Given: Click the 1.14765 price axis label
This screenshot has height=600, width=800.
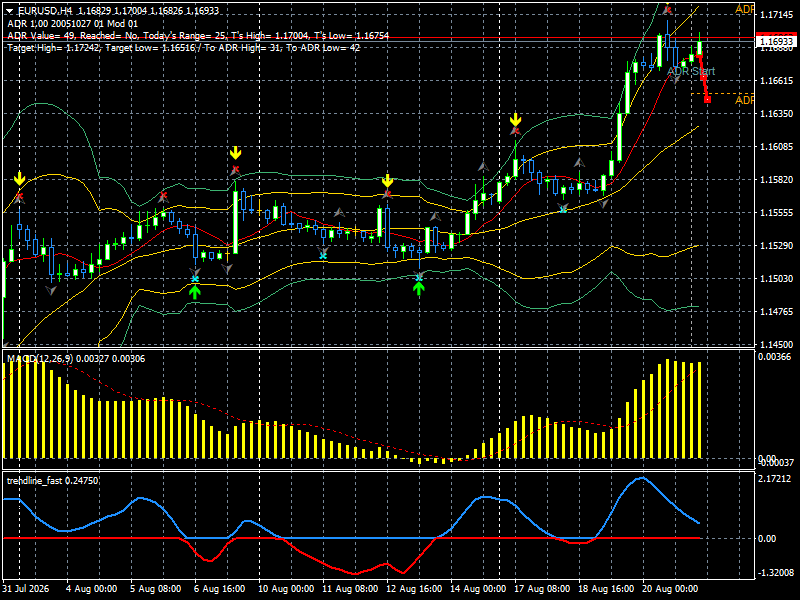Looking at the screenshot, I should (x=777, y=312).
